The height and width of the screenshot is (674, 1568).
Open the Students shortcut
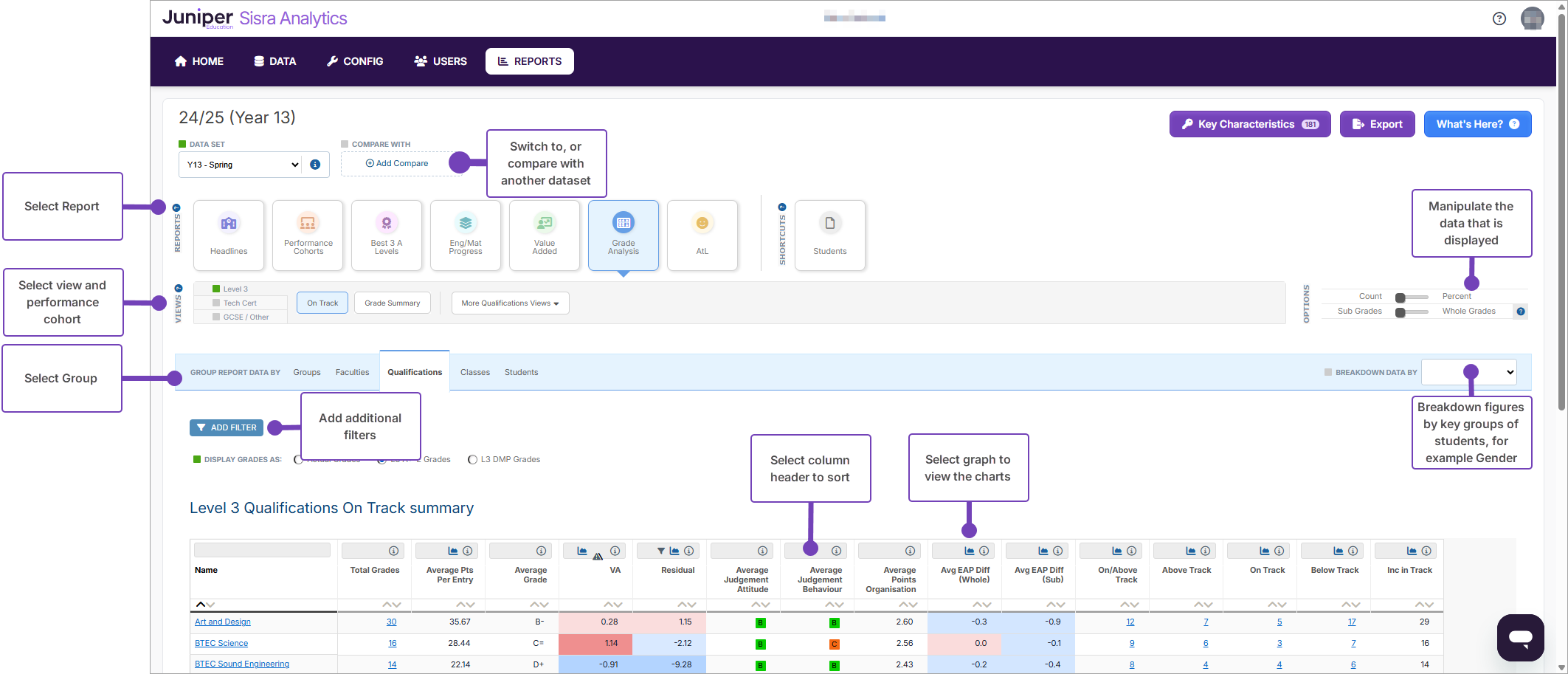click(830, 235)
